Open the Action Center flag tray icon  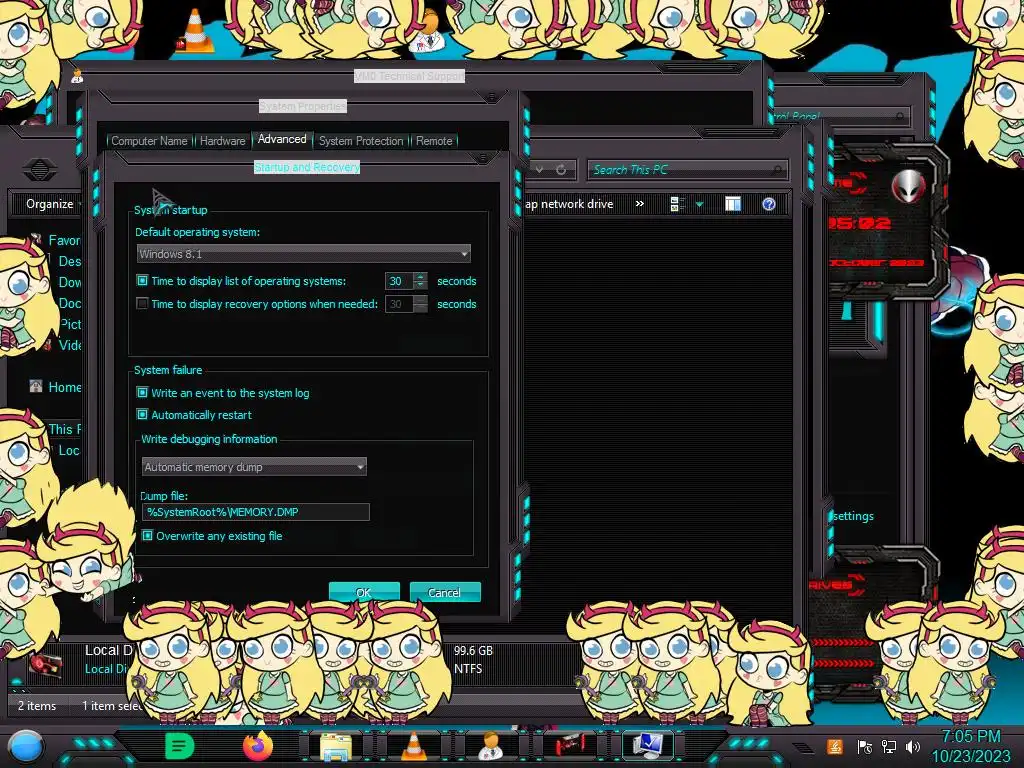click(864, 746)
